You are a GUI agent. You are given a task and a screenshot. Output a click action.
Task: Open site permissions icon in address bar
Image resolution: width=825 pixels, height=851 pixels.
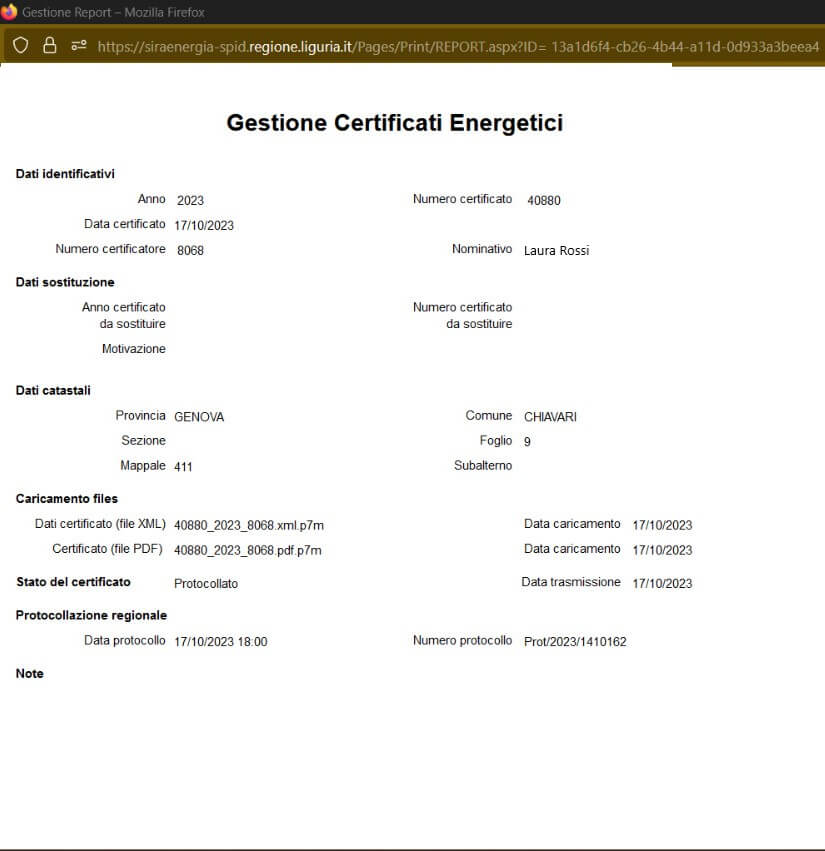click(79, 45)
